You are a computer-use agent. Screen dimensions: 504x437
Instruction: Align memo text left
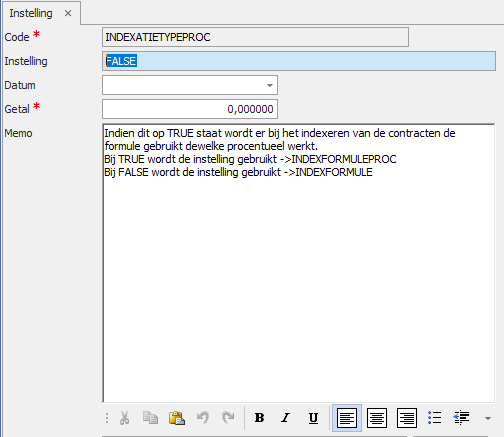point(347,418)
